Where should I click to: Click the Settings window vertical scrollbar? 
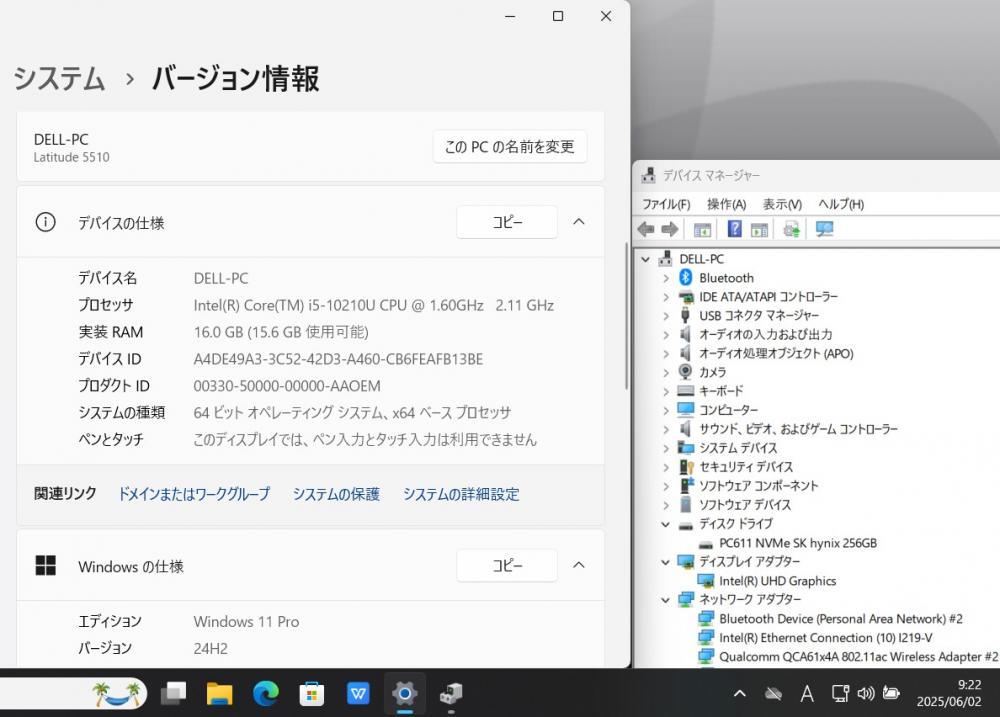point(626,316)
